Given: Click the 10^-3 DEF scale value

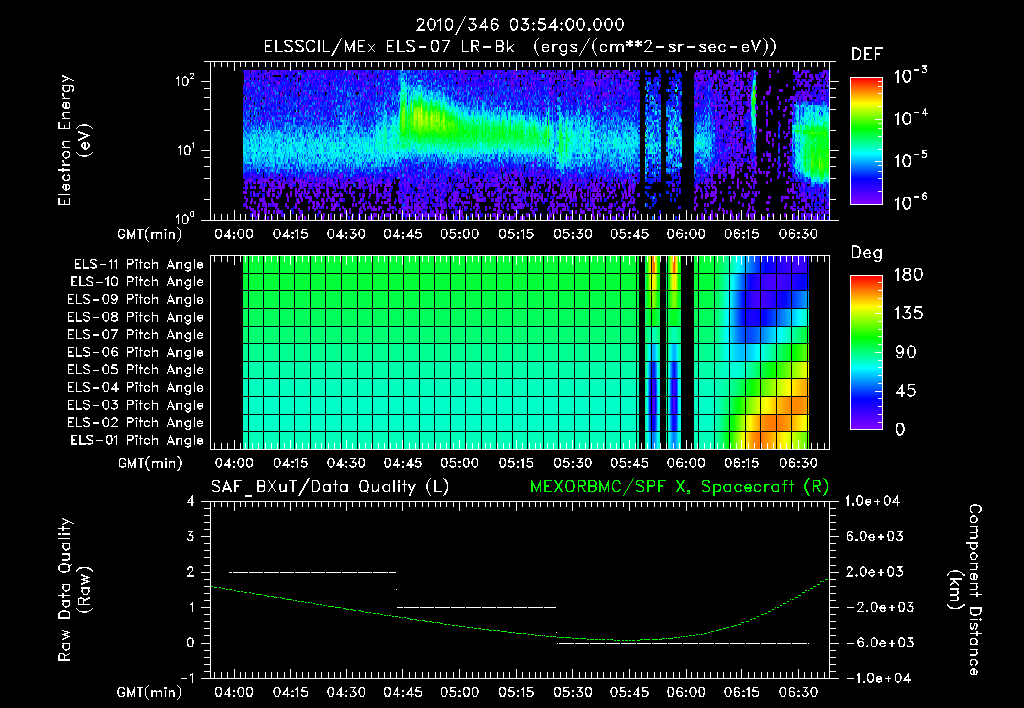Looking at the screenshot, I should pos(911,76).
